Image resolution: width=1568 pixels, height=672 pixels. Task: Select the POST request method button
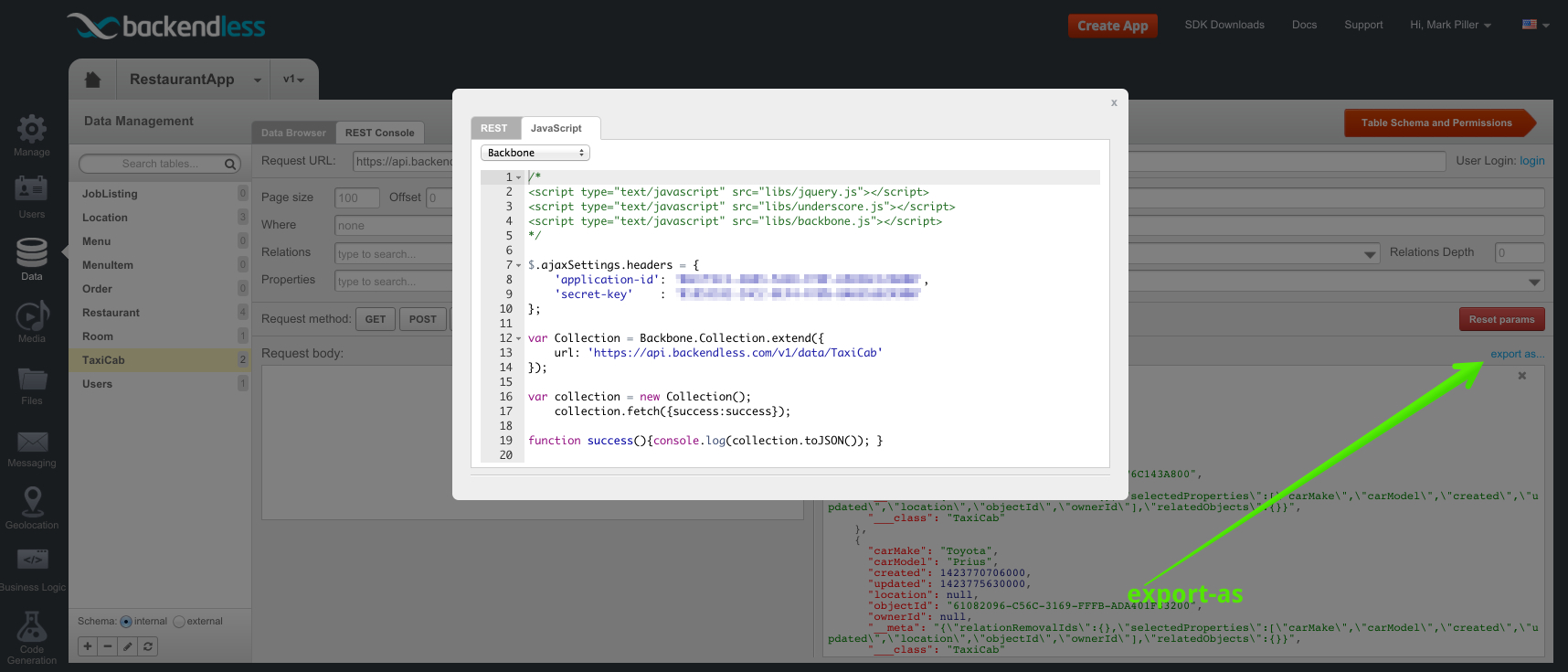click(x=423, y=319)
